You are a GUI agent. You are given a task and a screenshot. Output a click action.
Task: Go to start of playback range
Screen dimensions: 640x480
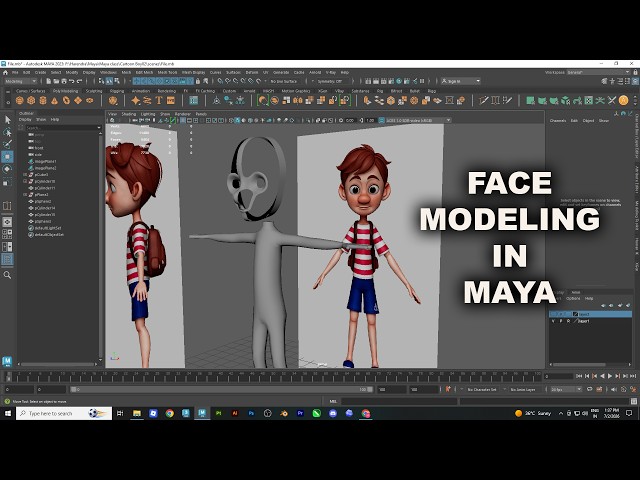click(579, 376)
